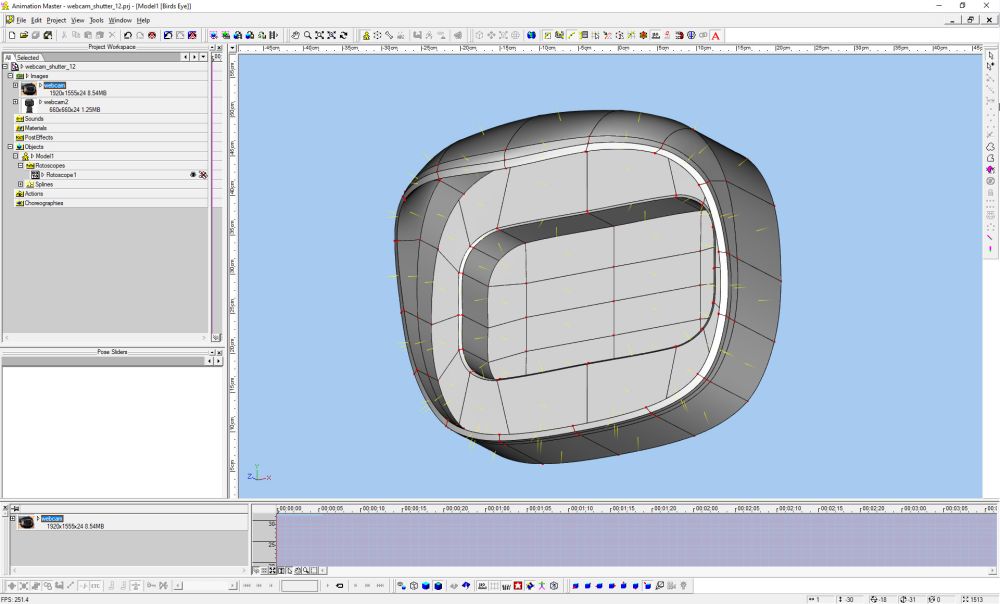Click the step-forward frame button
The height and width of the screenshot is (604, 1000).
coord(355,586)
